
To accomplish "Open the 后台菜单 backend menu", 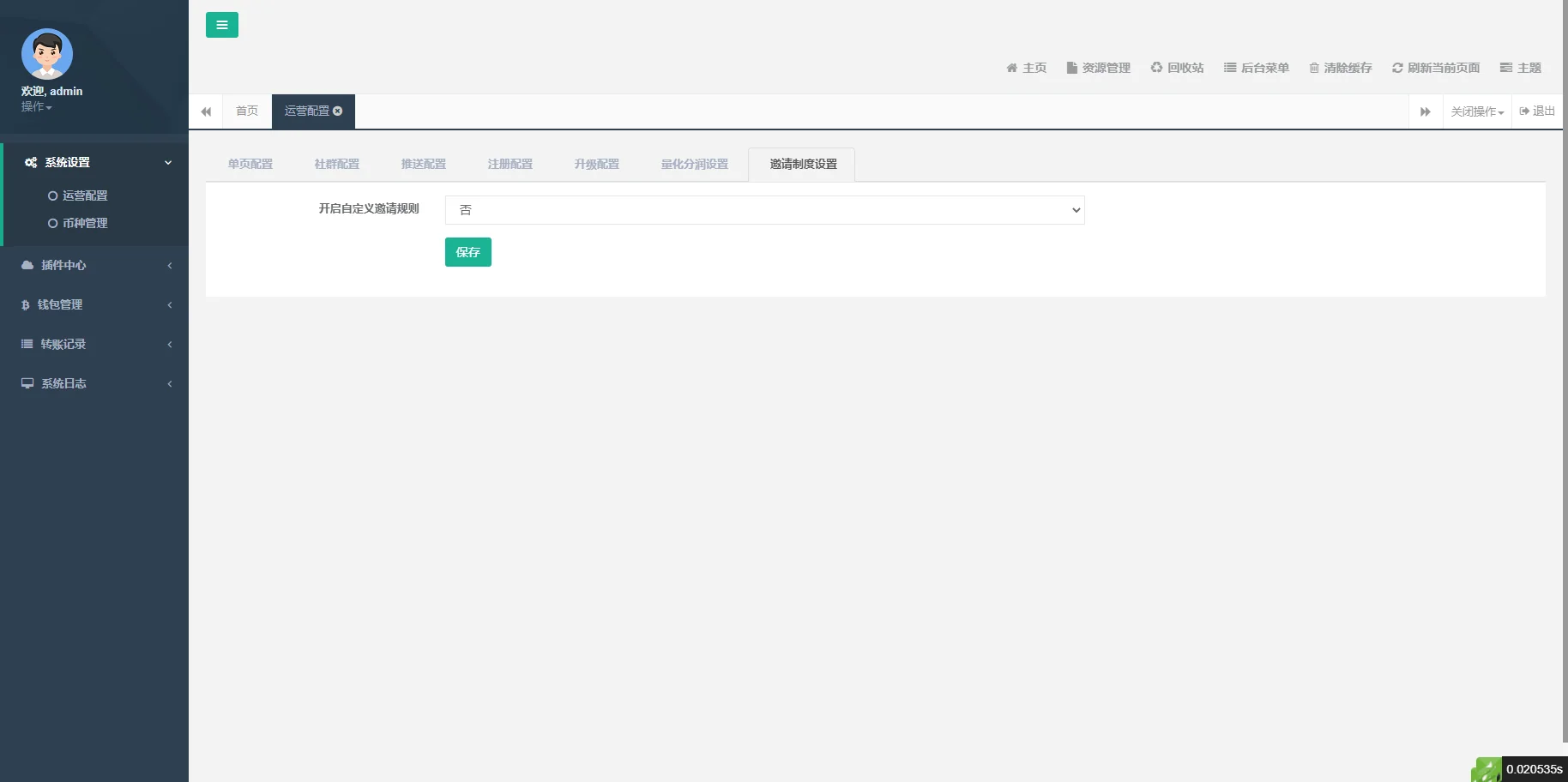I will point(1257,68).
